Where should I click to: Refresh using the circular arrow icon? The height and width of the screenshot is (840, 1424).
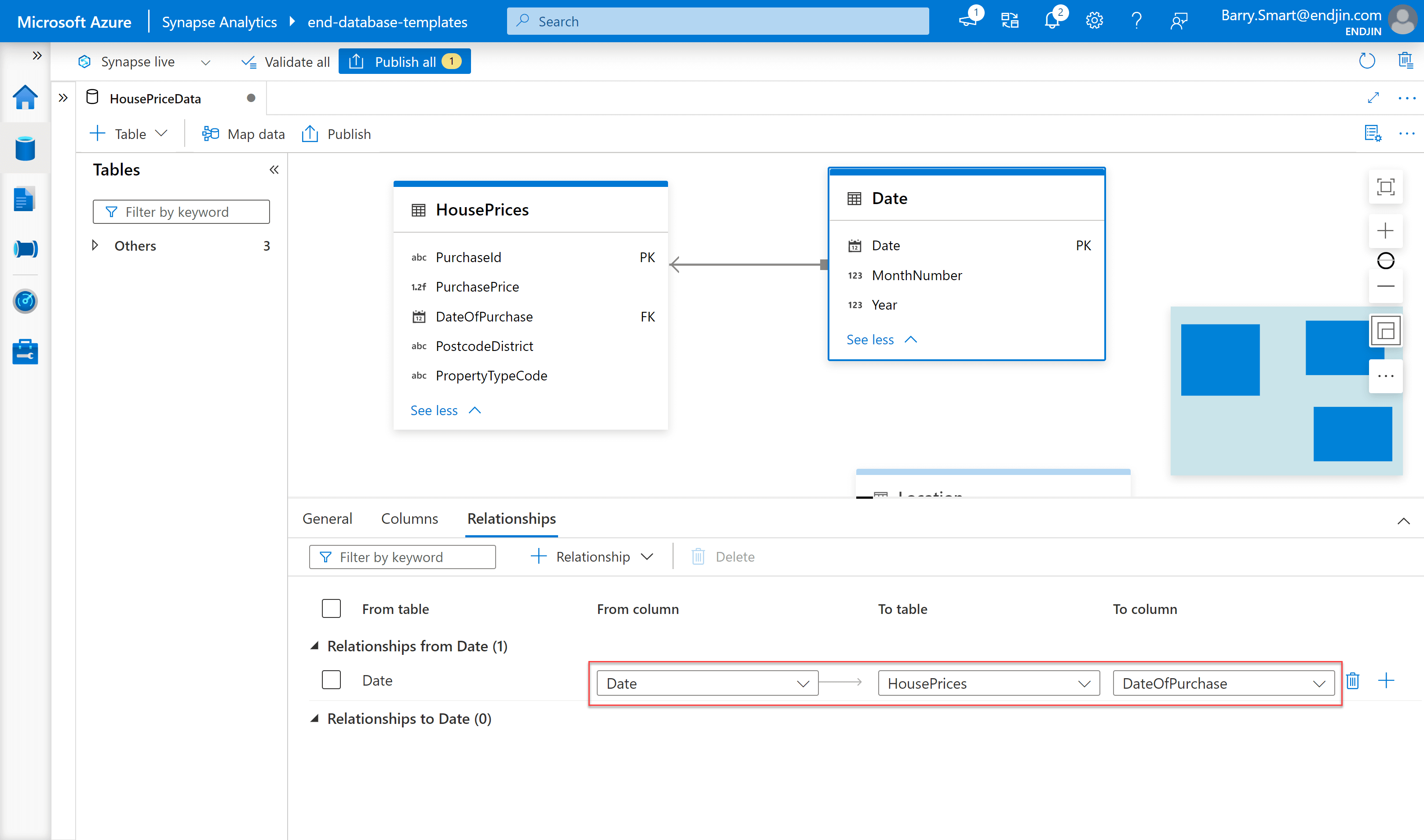pos(1367,61)
